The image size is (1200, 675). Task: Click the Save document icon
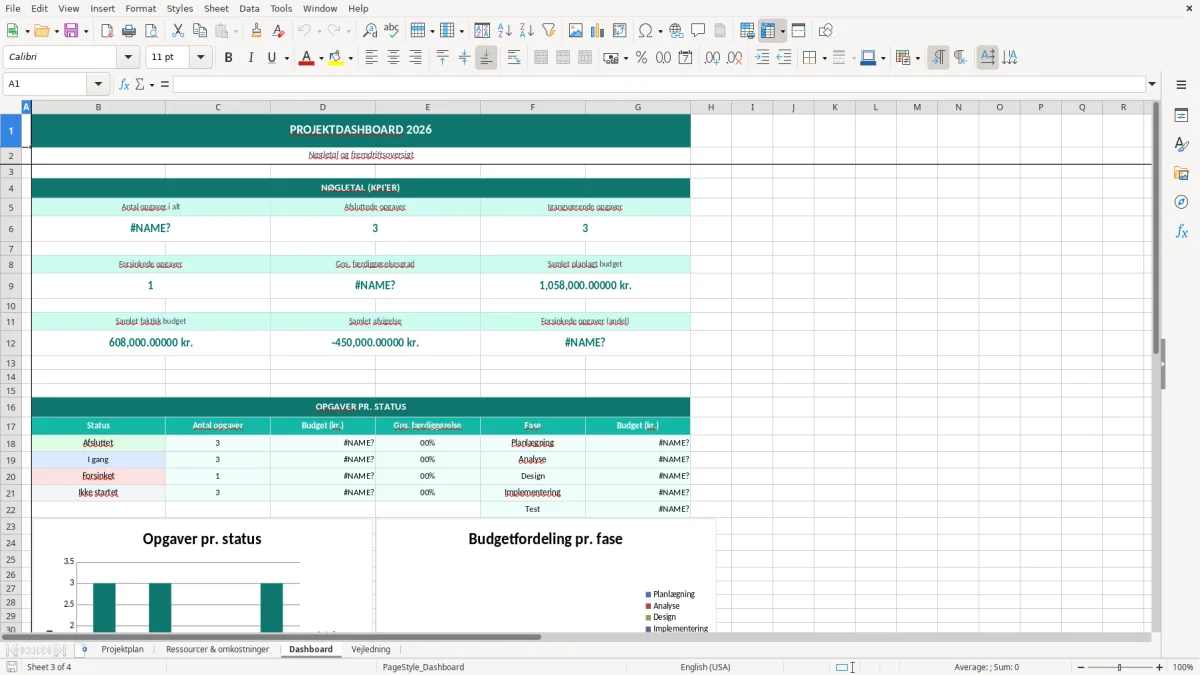(71, 31)
